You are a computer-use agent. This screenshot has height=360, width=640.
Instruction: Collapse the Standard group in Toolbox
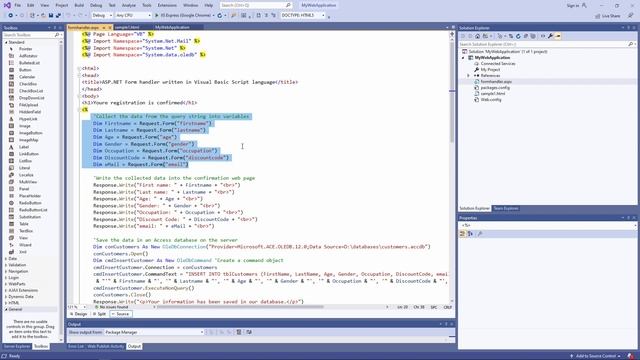pos(6,42)
